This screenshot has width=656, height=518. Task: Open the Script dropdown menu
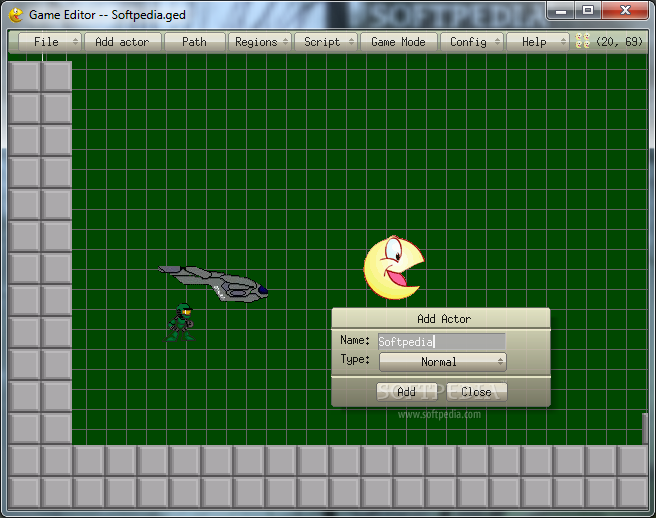tap(326, 42)
